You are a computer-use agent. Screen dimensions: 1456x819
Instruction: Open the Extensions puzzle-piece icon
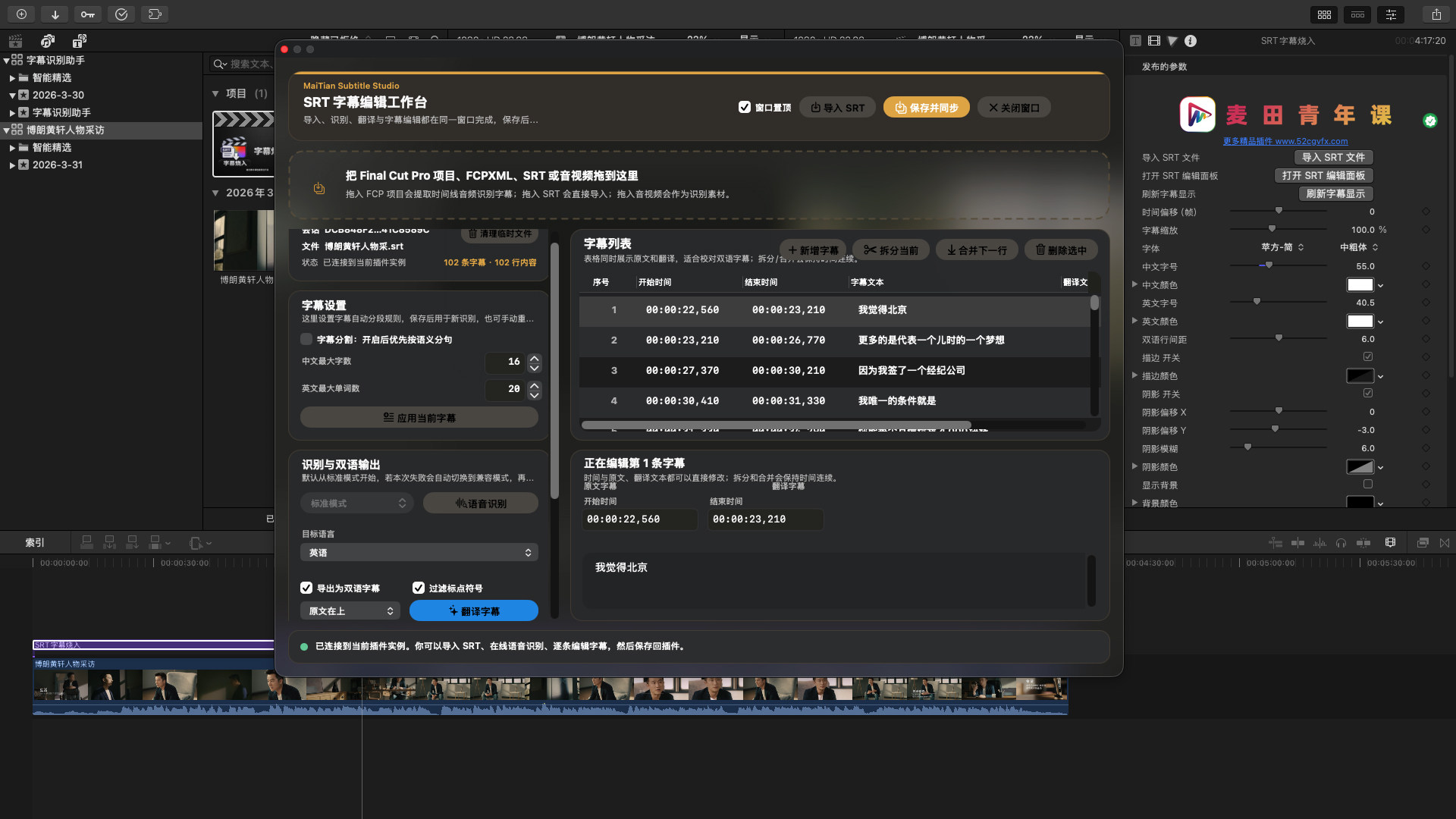(155, 14)
